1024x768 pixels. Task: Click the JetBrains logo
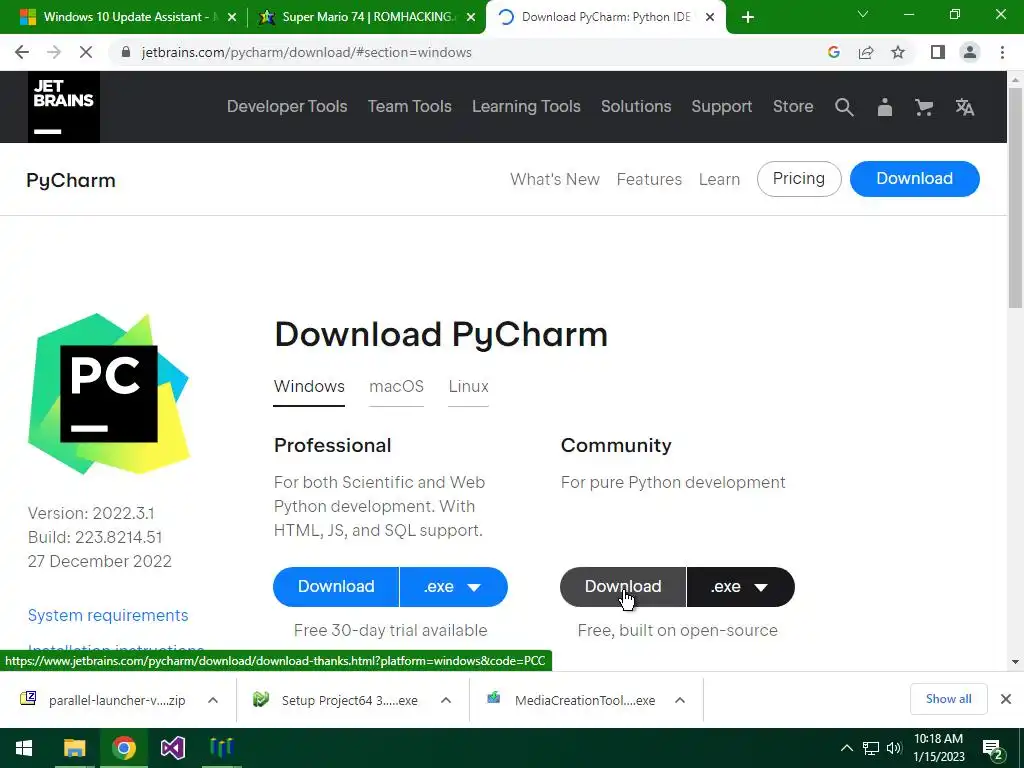point(63,106)
